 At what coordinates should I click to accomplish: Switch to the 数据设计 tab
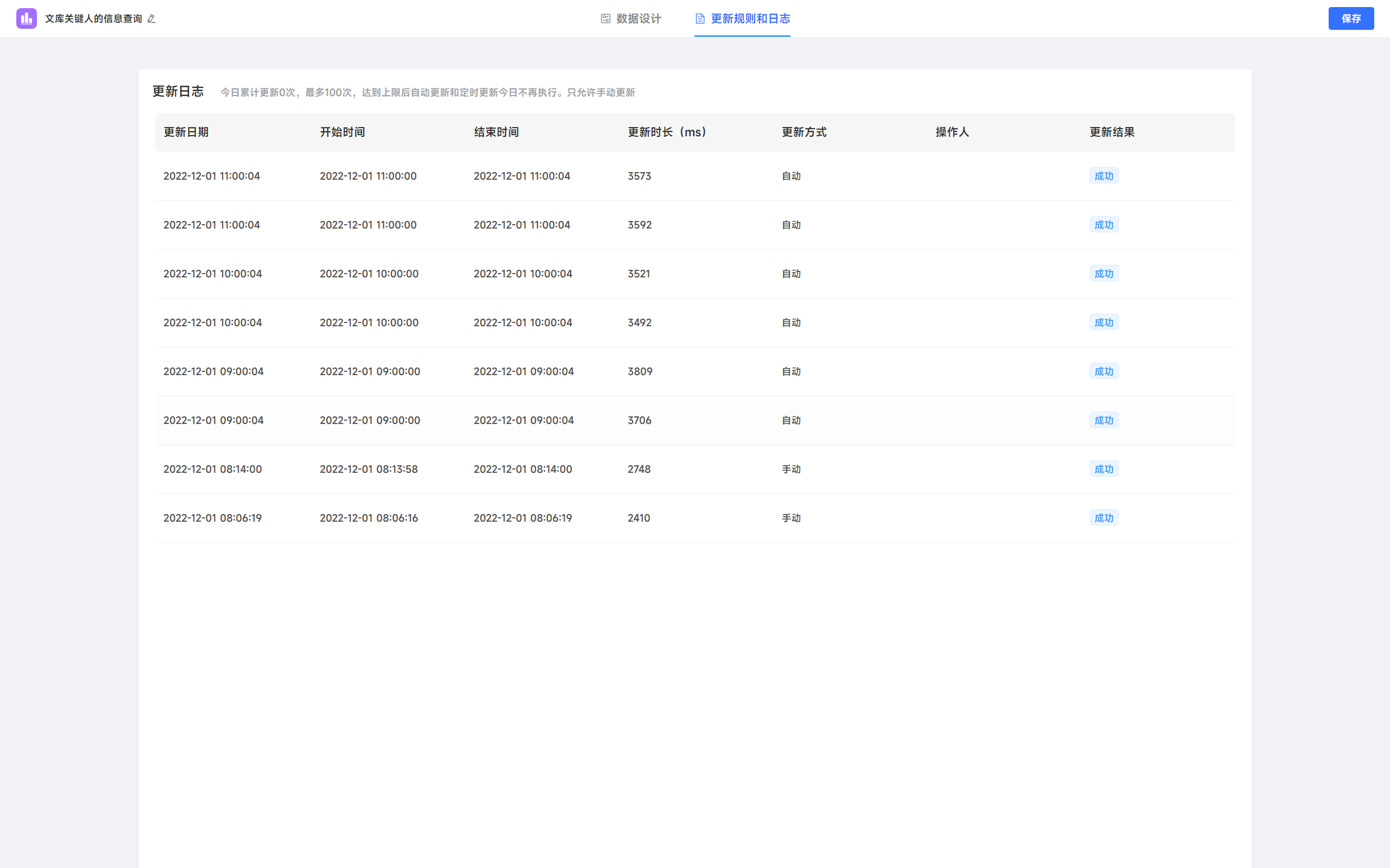[631, 19]
